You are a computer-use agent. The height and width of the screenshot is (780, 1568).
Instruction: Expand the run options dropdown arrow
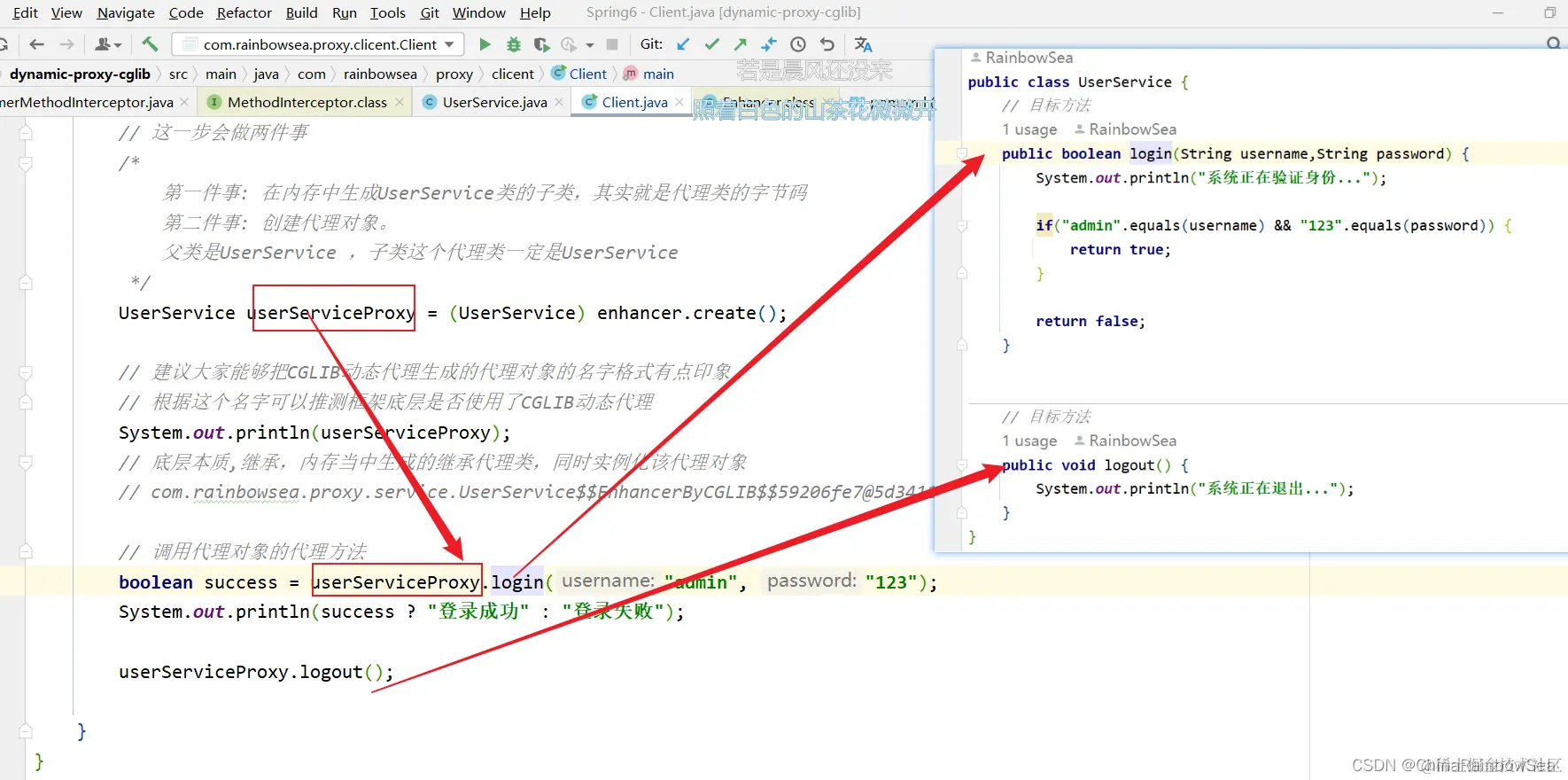pyautogui.click(x=590, y=45)
